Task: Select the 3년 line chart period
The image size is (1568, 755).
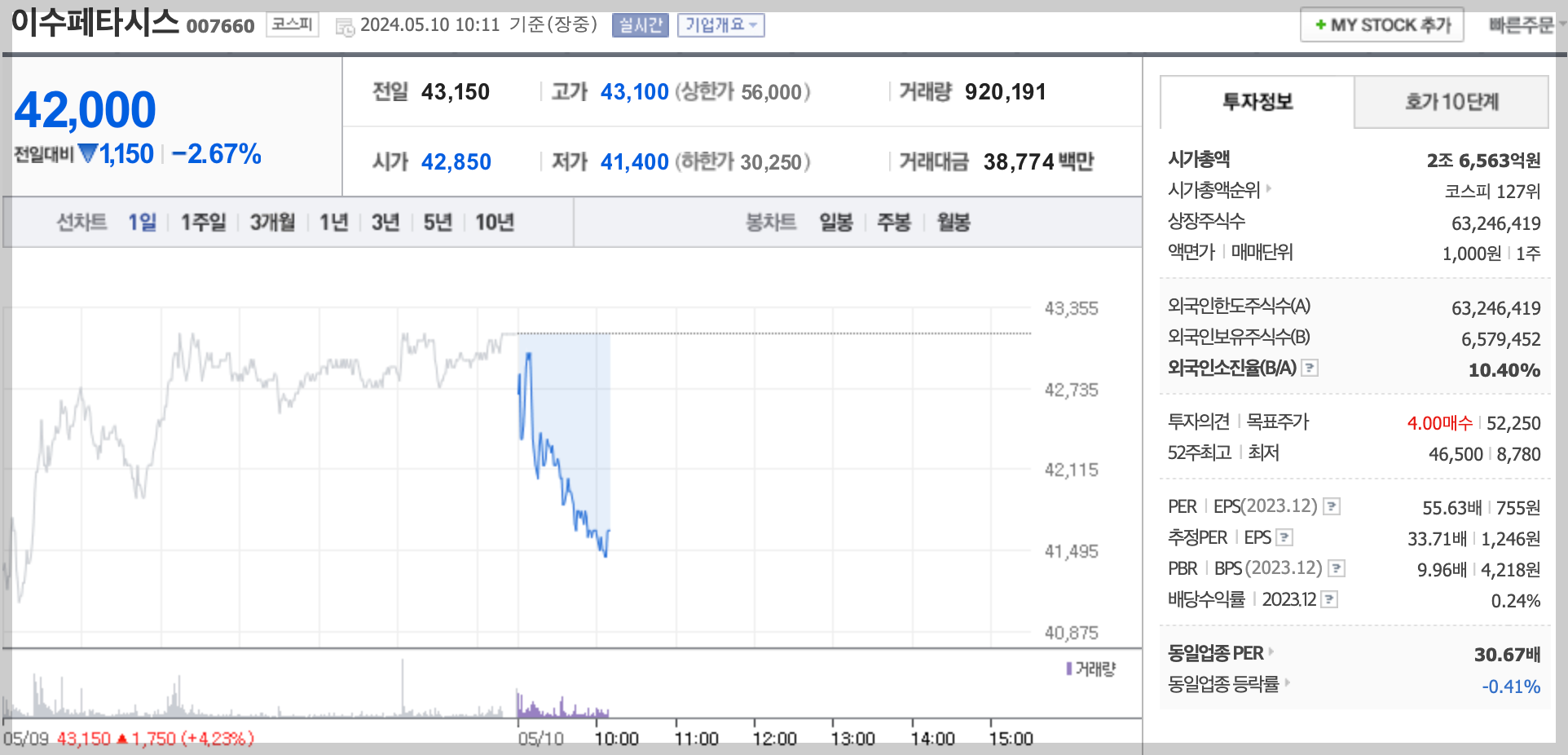Action: [x=385, y=222]
